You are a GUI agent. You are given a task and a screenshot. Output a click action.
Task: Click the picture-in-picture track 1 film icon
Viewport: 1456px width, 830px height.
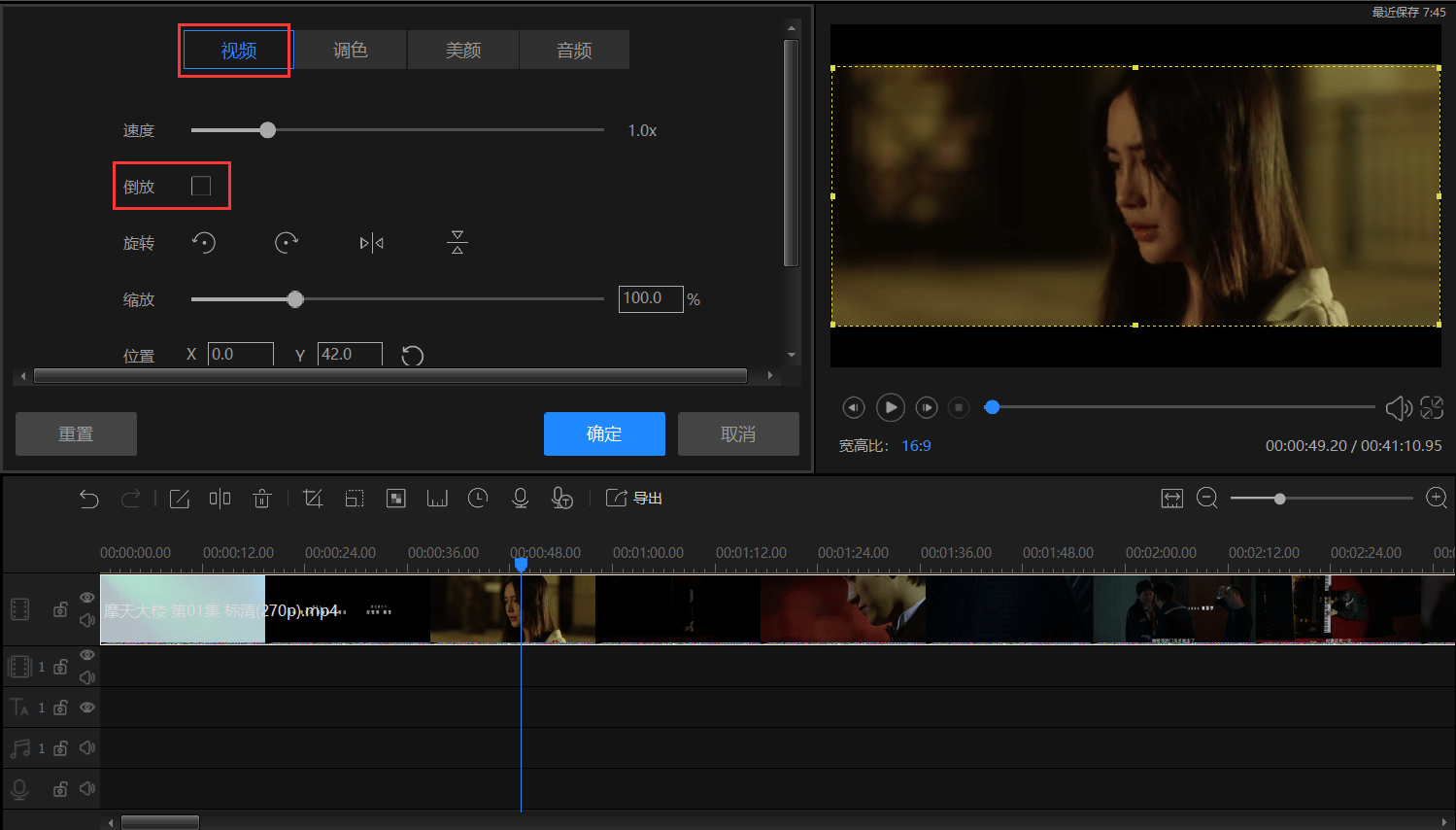[x=20, y=667]
